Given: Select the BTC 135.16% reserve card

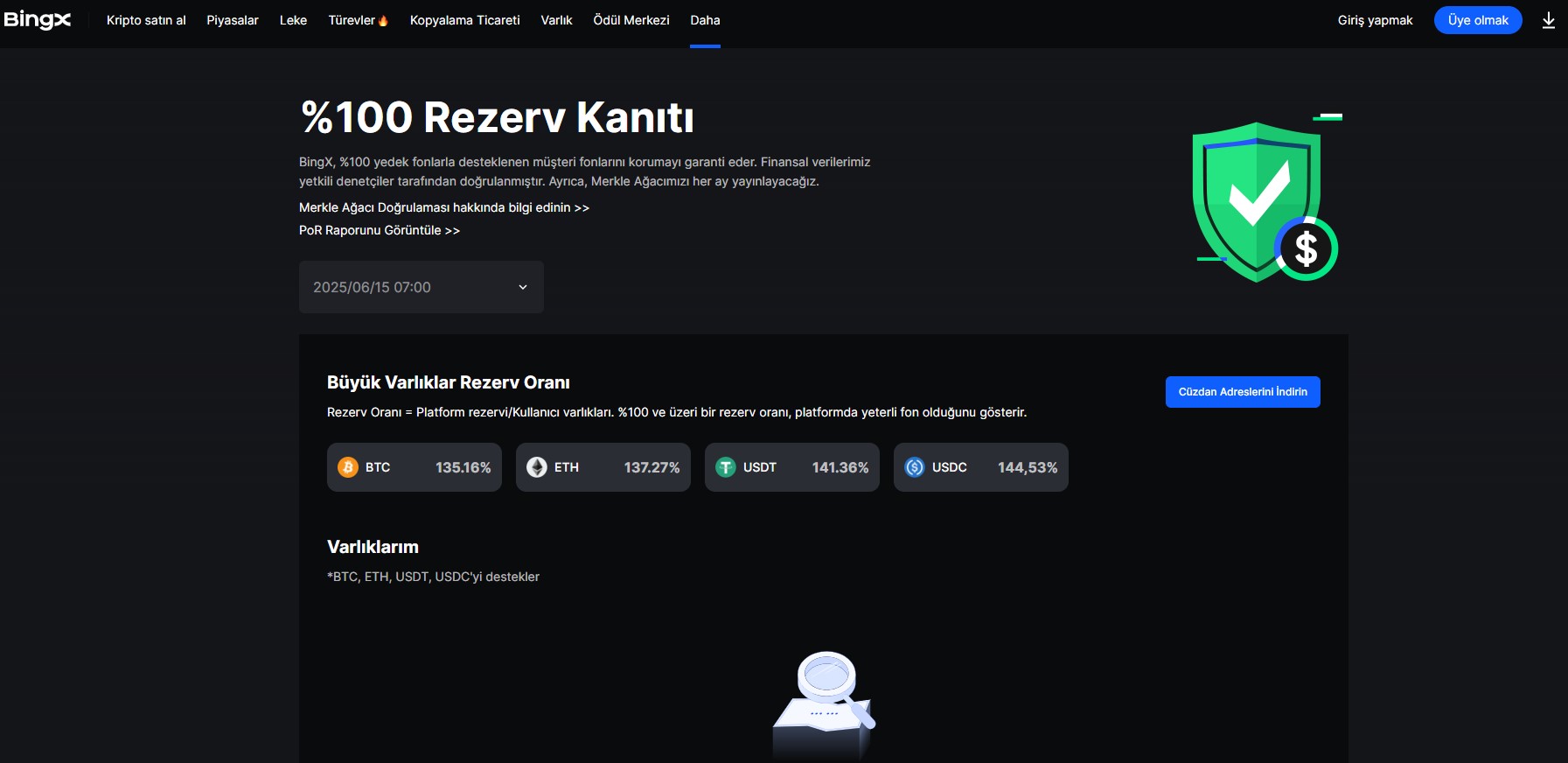Looking at the screenshot, I should pyautogui.click(x=415, y=467).
